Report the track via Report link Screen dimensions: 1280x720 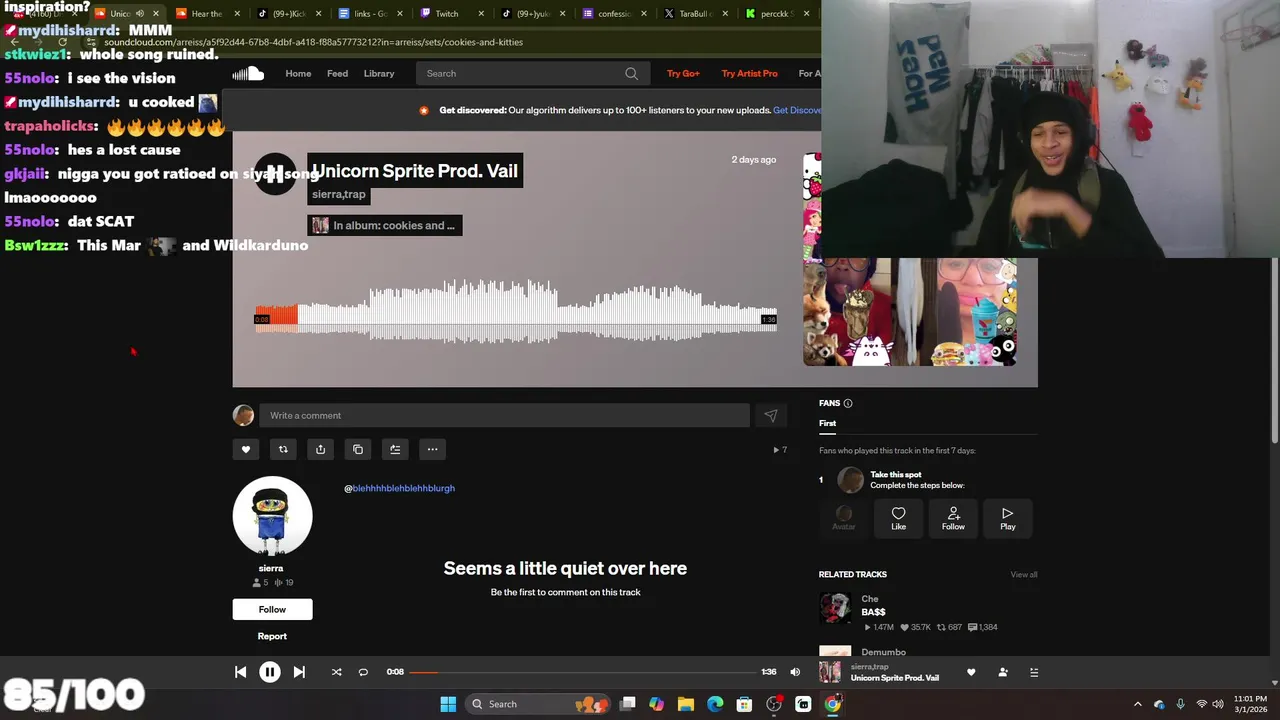point(272,636)
